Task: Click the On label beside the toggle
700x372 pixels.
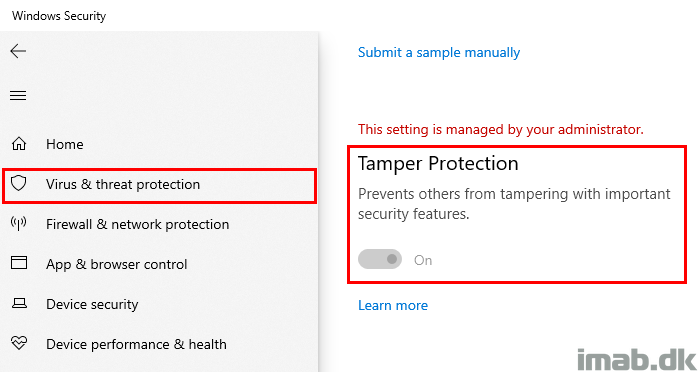Action: (x=423, y=260)
